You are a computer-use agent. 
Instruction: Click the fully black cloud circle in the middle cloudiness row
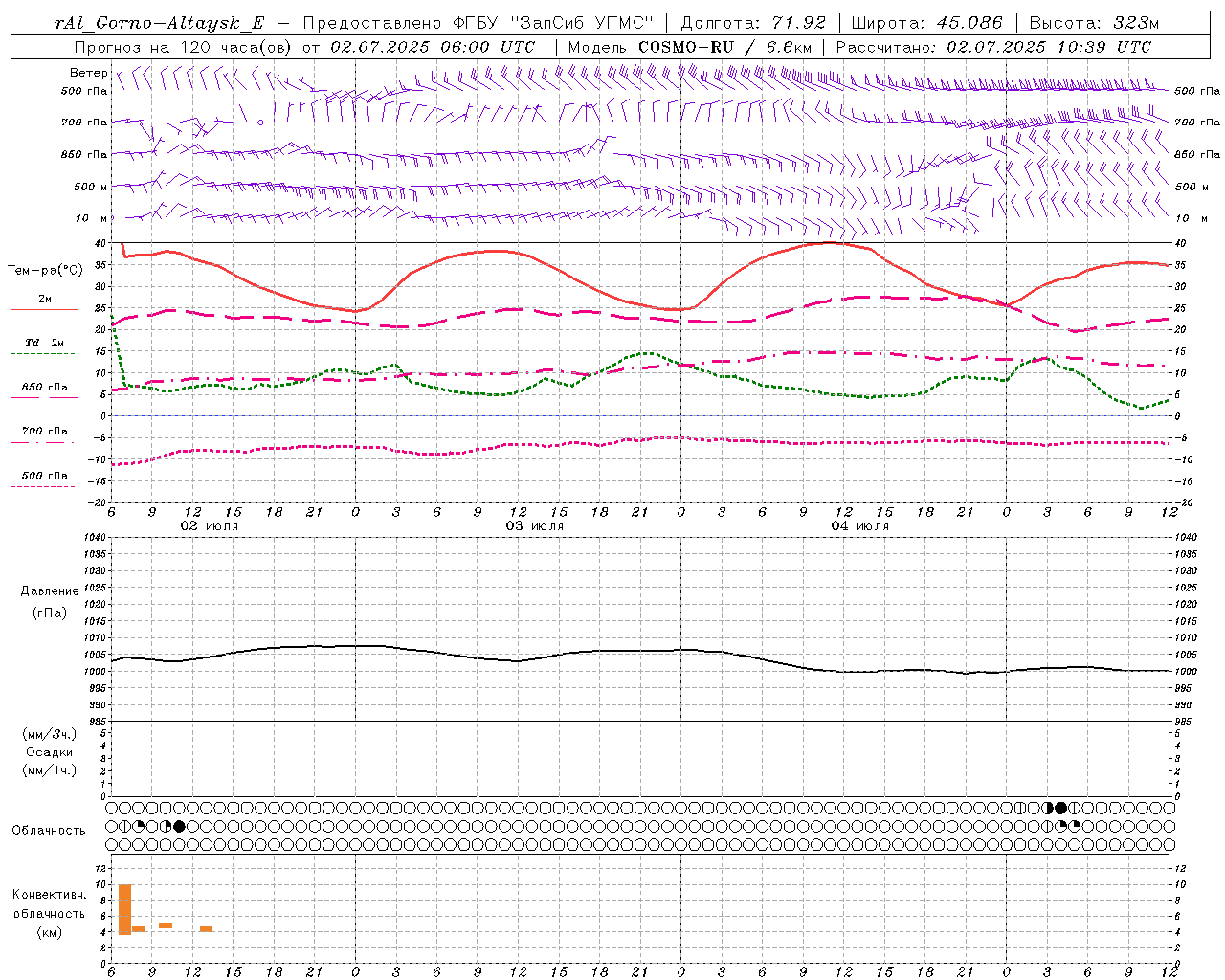click(x=179, y=826)
